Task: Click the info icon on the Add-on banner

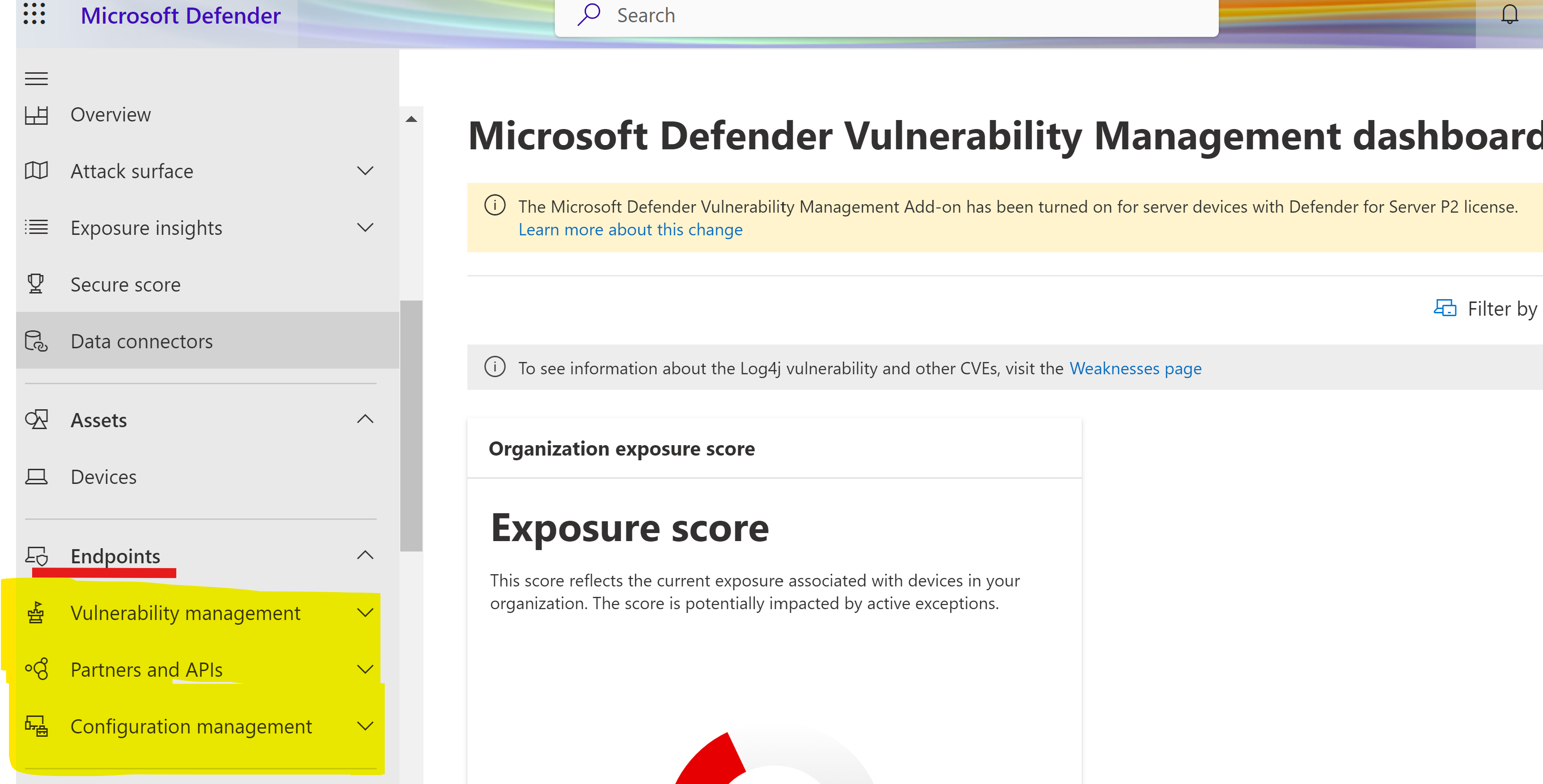Action: pos(495,206)
